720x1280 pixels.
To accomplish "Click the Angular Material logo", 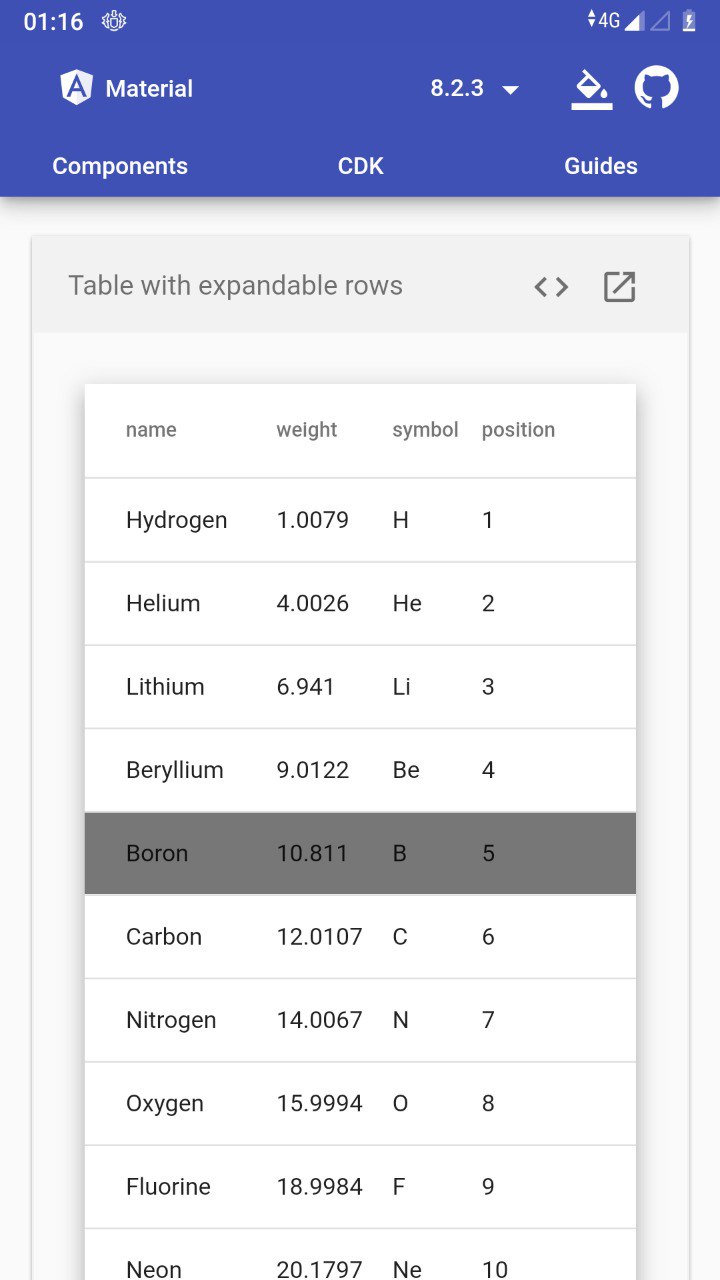I will point(76,88).
